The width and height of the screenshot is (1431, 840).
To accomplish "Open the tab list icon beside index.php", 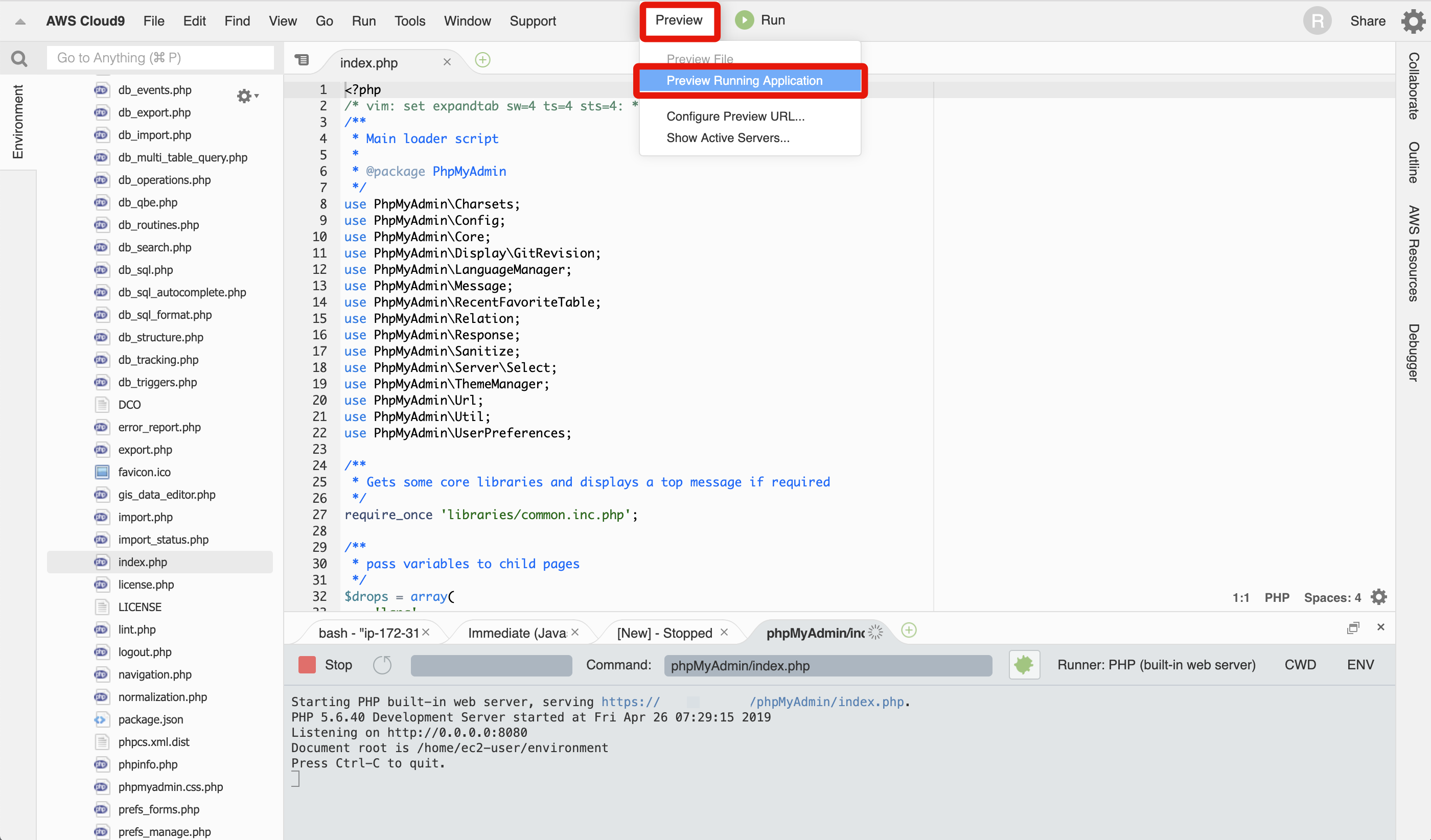I will point(302,60).
